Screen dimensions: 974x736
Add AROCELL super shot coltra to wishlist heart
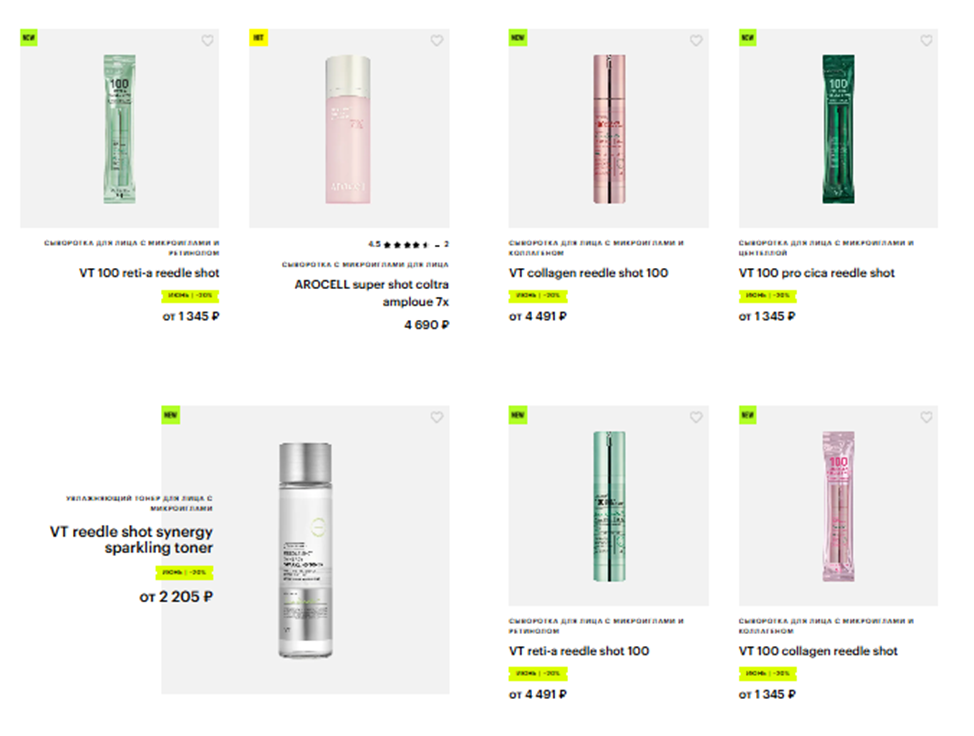point(437,40)
